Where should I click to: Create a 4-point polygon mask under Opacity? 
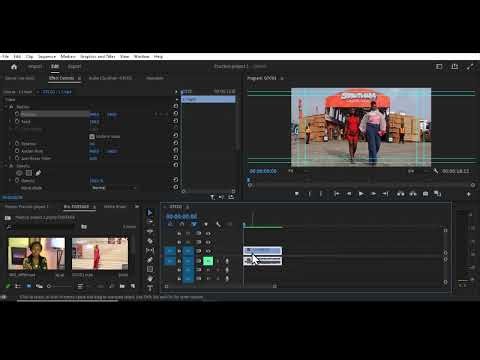pos(29,173)
